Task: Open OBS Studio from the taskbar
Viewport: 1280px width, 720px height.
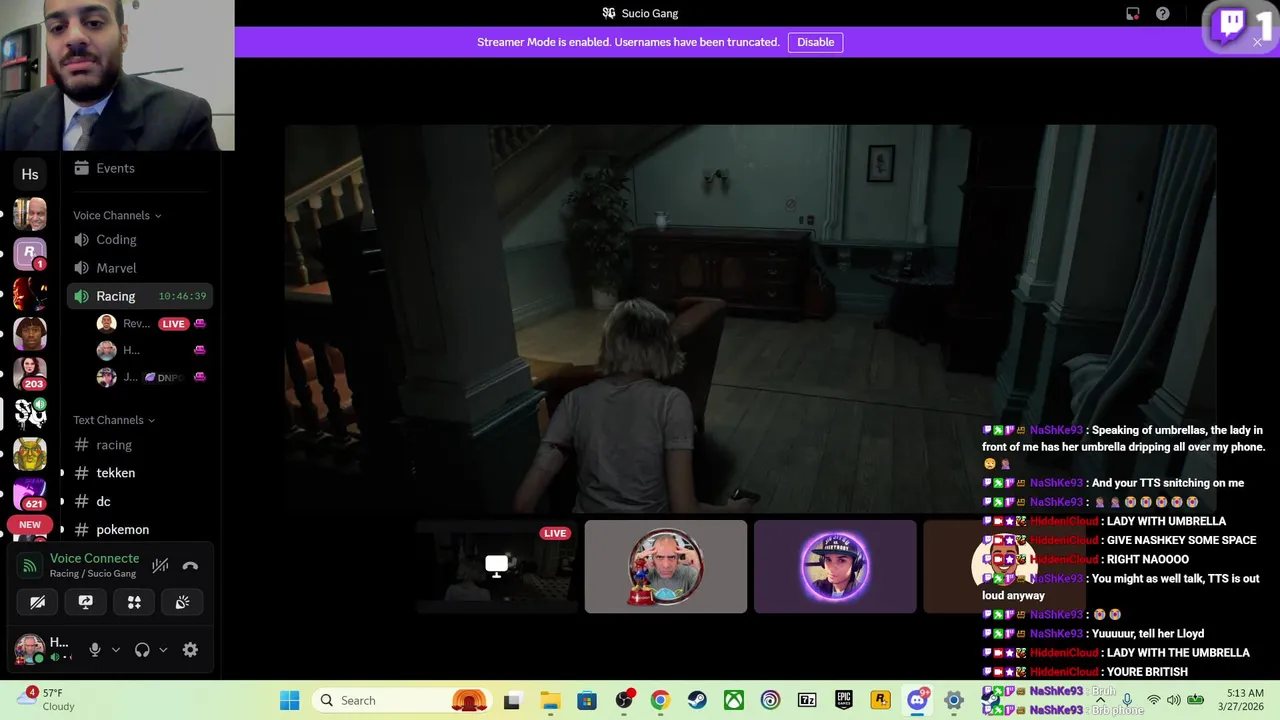Action: coord(624,700)
